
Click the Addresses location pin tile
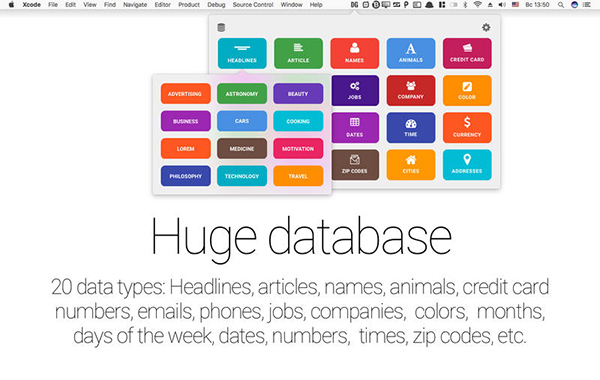pos(467,165)
